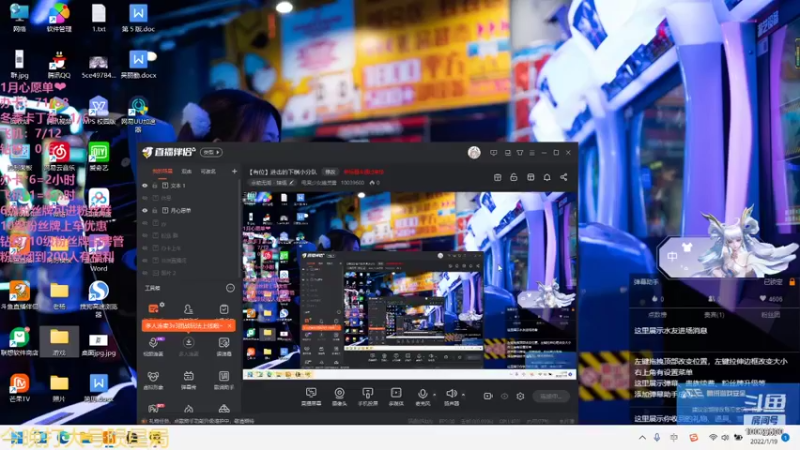Show the 图片 2 layer using its eye icon
Viewport: 800px width, 450px height.
click(x=145, y=273)
